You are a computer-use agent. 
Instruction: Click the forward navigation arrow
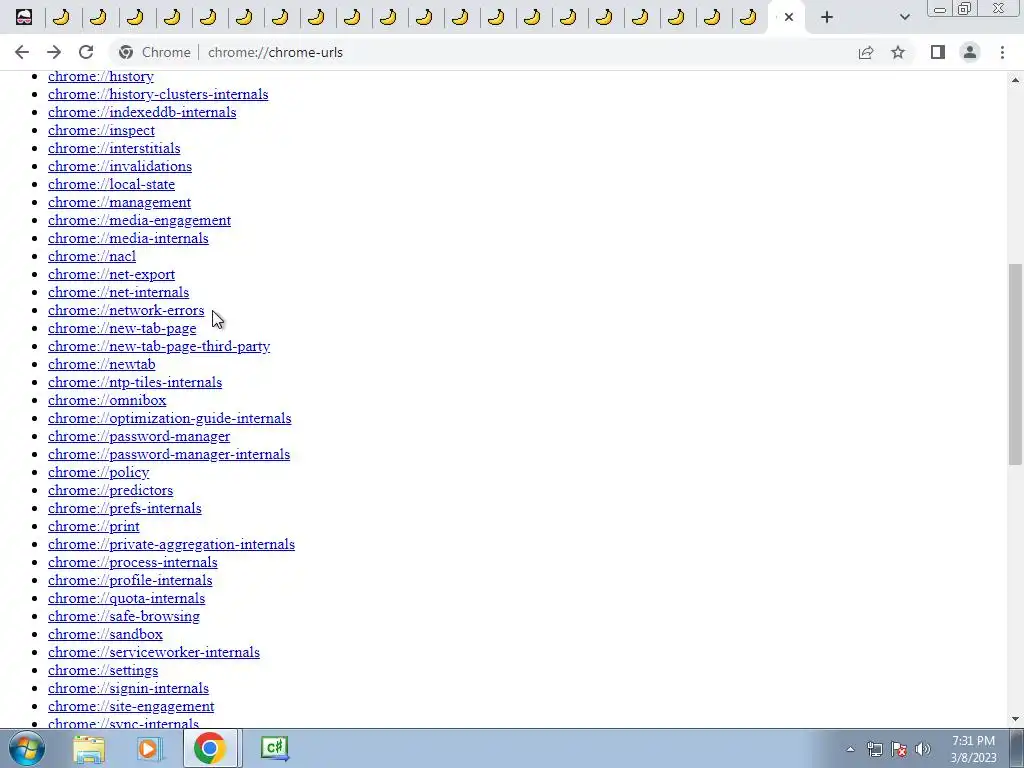pyautogui.click(x=54, y=52)
